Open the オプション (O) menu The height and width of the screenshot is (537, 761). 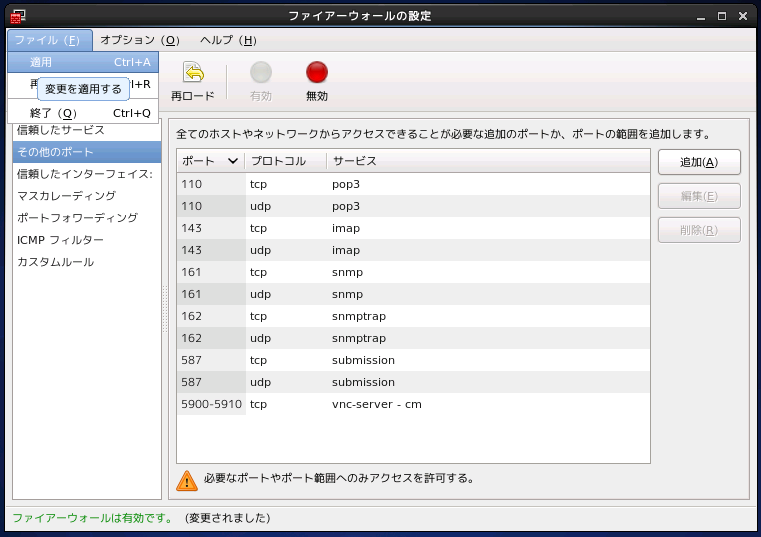(x=140, y=40)
